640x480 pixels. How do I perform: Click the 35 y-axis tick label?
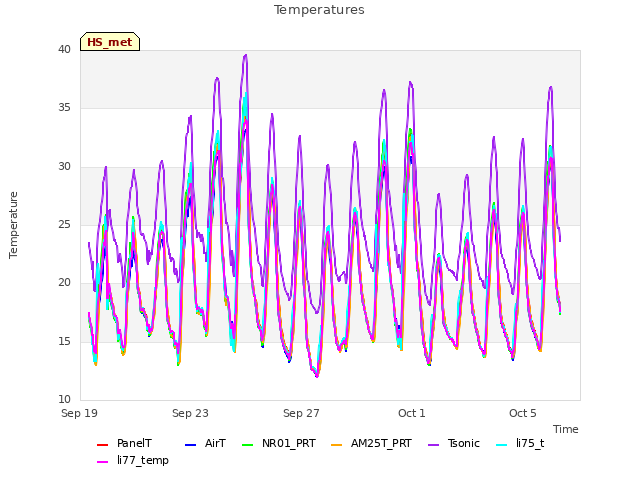[x=64, y=108]
